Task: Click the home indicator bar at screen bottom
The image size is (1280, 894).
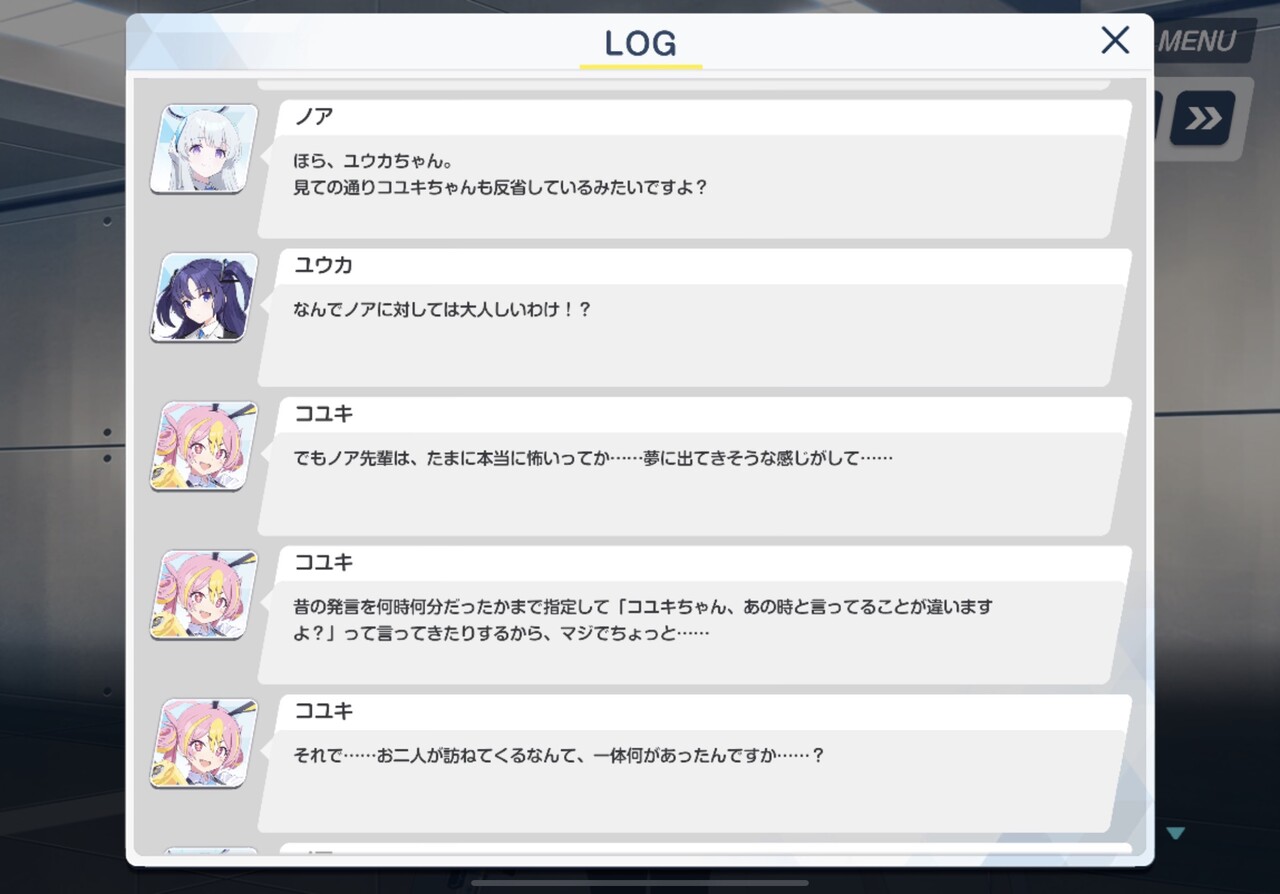Action: (640, 883)
